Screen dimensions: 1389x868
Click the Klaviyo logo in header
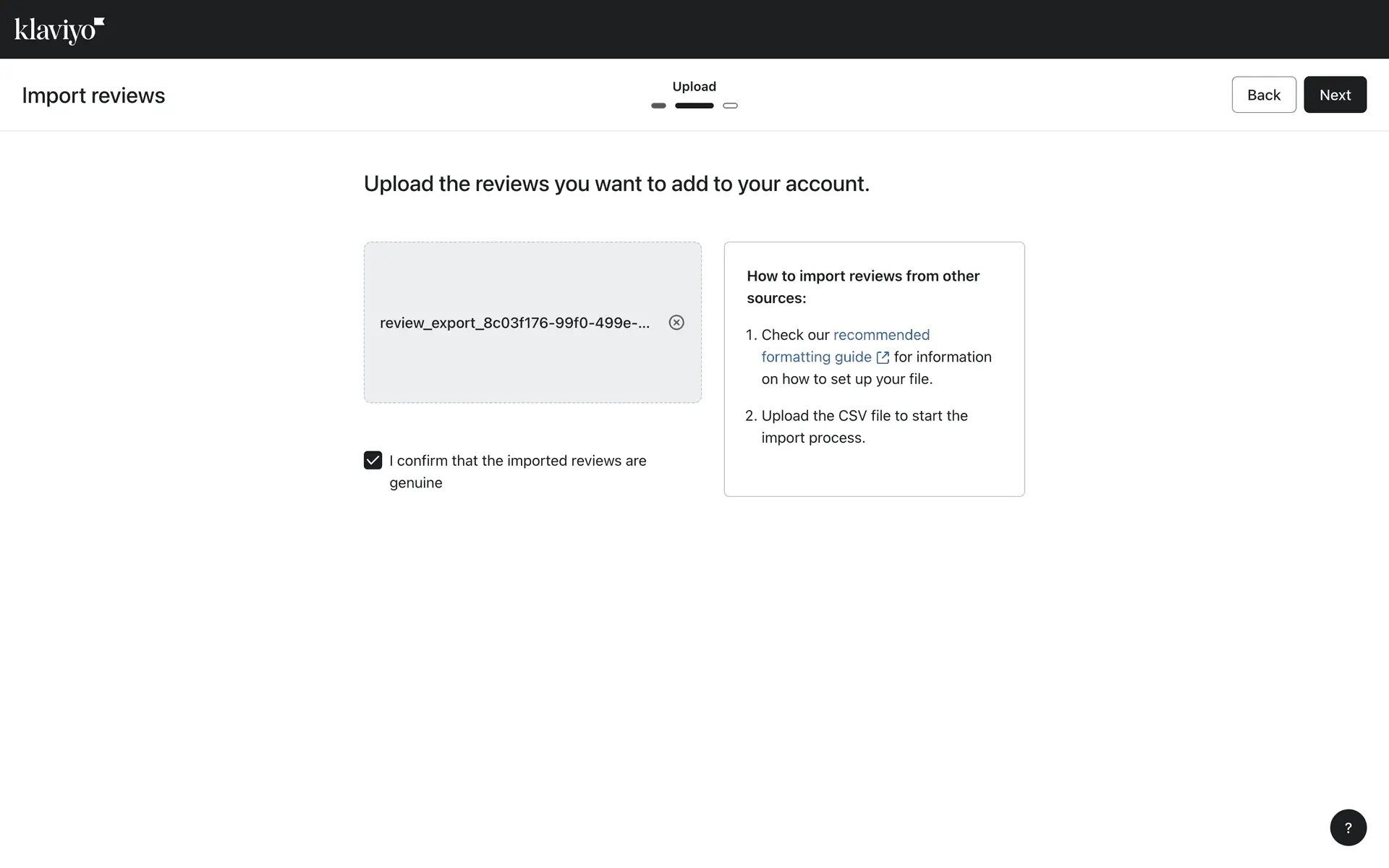tap(59, 30)
